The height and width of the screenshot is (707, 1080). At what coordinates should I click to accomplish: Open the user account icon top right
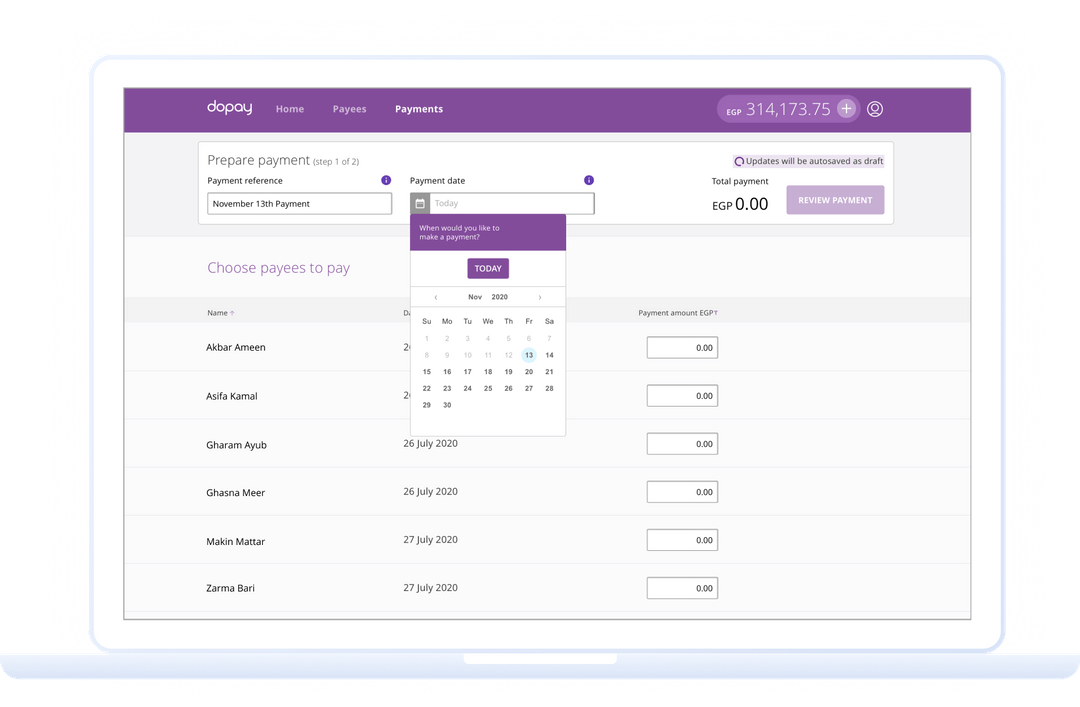click(x=875, y=109)
